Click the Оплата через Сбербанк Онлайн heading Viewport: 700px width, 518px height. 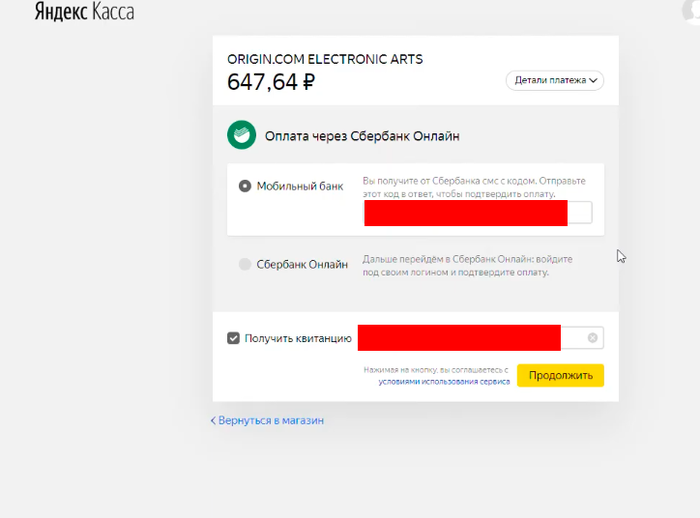tap(361, 135)
